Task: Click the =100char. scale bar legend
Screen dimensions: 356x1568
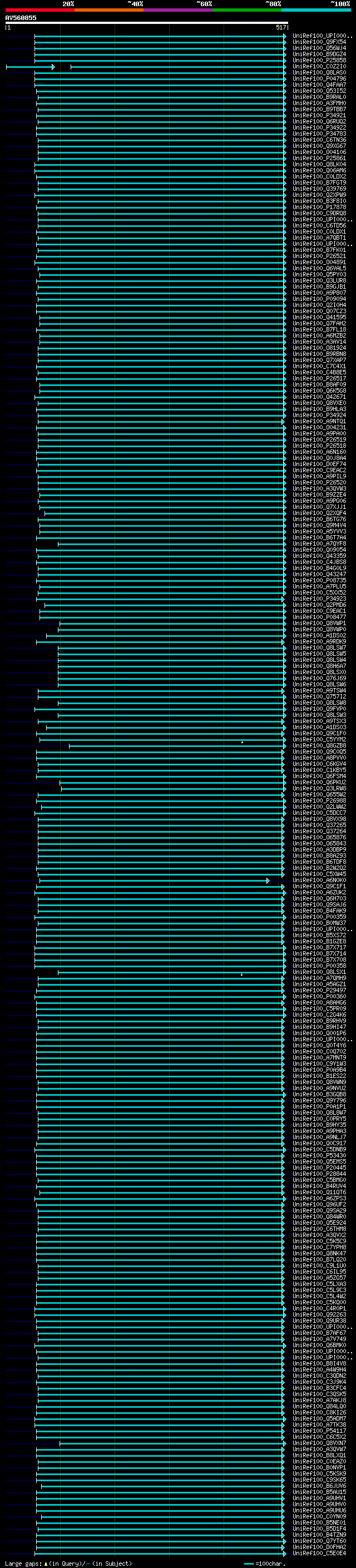Action: coord(265,1563)
